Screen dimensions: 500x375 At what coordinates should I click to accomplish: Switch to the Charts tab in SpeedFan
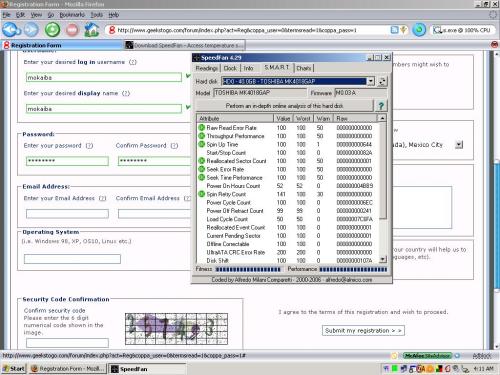coord(304,68)
